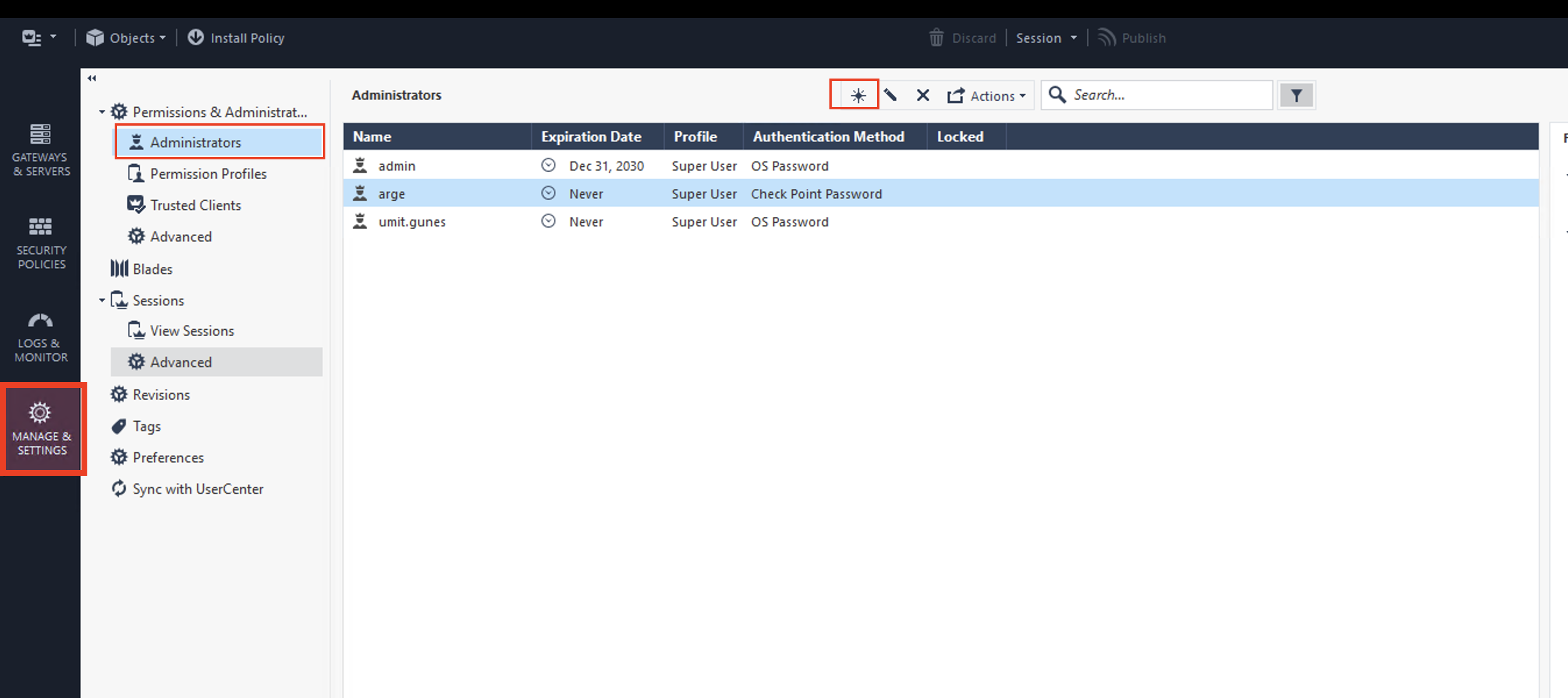This screenshot has width=1568, height=698.
Task: Select Permissions & Administrators node
Action: tap(209, 112)
